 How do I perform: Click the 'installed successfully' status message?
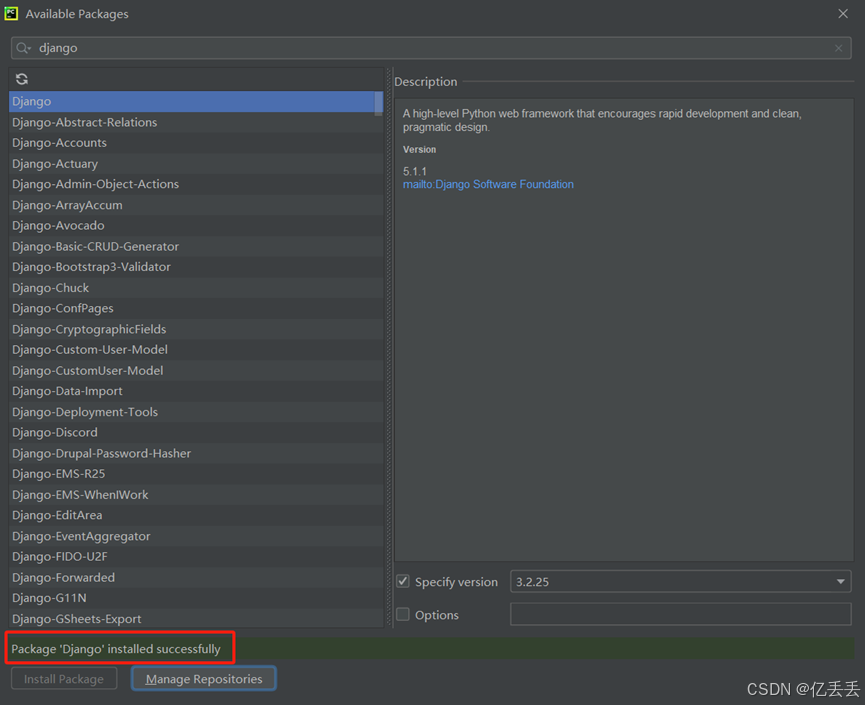point(116,649)
